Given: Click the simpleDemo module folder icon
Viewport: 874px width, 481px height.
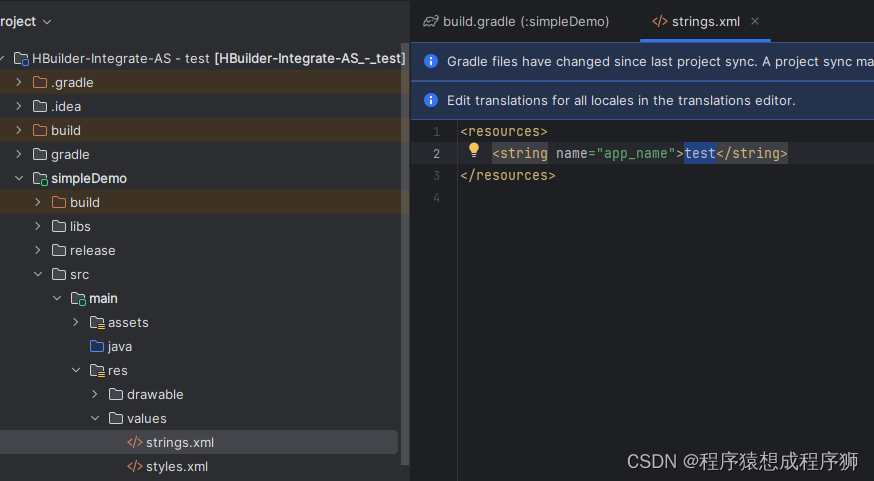Looking at the screenshot, I should pyautogui.click(x=40, y=178).
